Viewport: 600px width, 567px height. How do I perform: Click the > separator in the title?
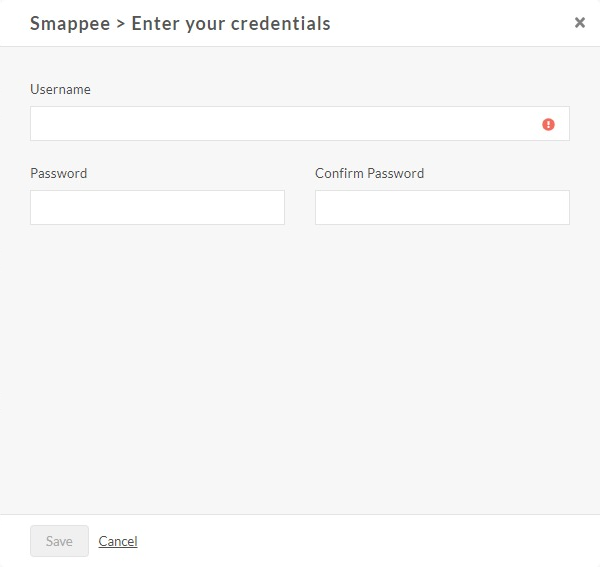pos(121,24)
